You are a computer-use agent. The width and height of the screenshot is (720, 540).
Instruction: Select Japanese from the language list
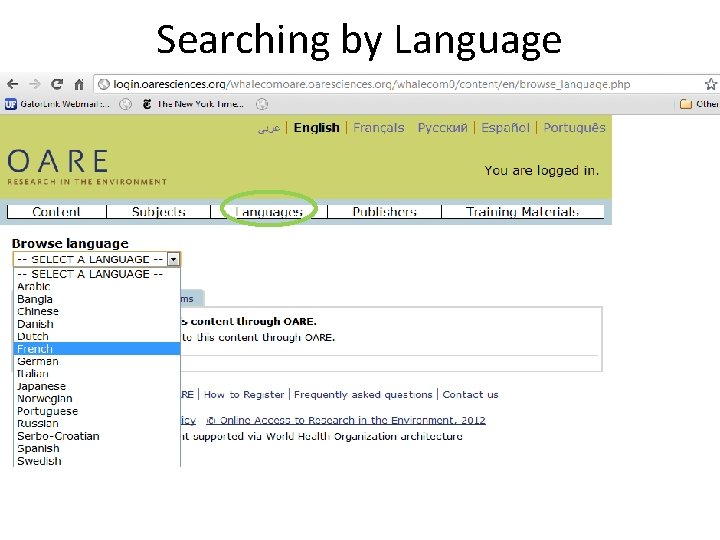click(97, 386)
